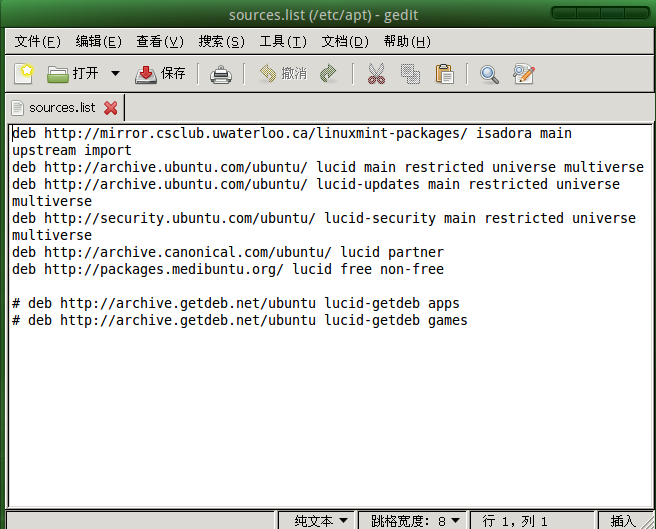Expand the 跳格宽度: 8 tab width dropdown
This screenshot has width=656, height=529.
pyautogui.click(x=415, y=521)
